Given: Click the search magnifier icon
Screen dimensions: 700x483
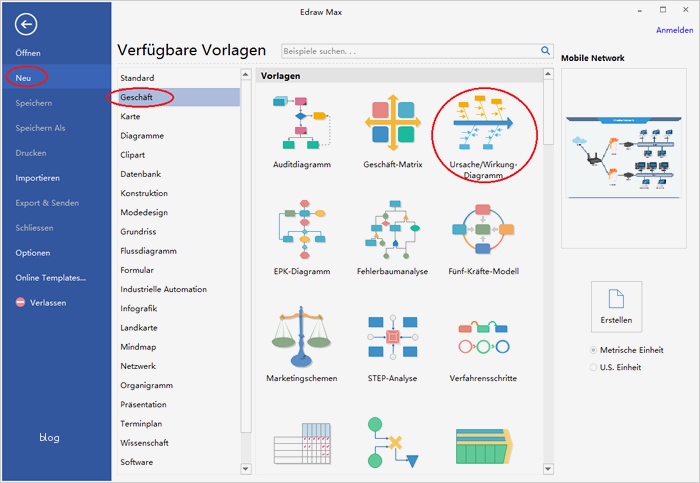Looking at the screenshot, I should pyautogui.click(x=545, y=51).
